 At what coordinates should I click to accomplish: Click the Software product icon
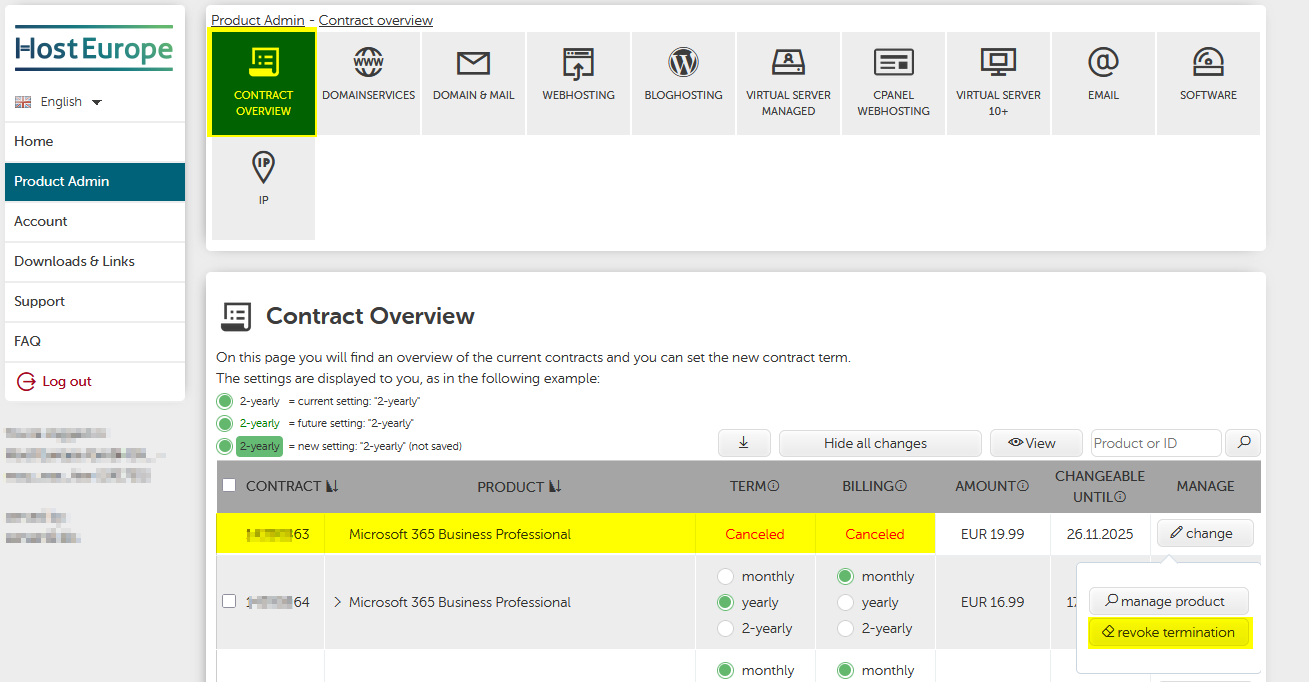click(1208, 64)
